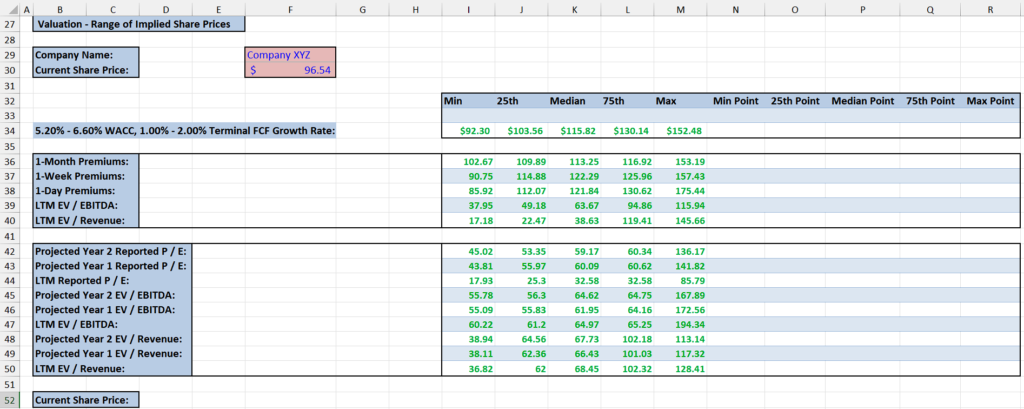The height and width of the screenshot is (409, 1024).
Task: Select row 52 header
Action: pyautogui.click(x=10, y=400)
